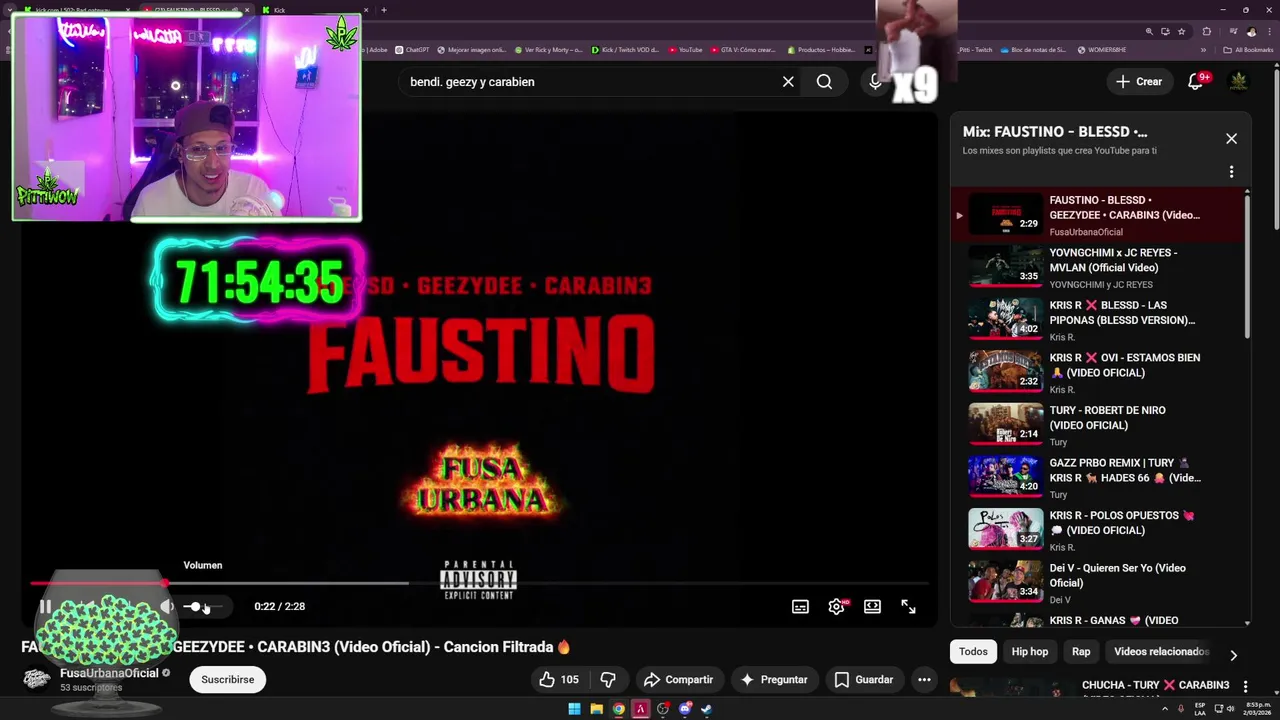Viewport: 1280px width, 720px height.
Task: Open more actions three-dot menu under the video
Action: [x=924, y=680]
